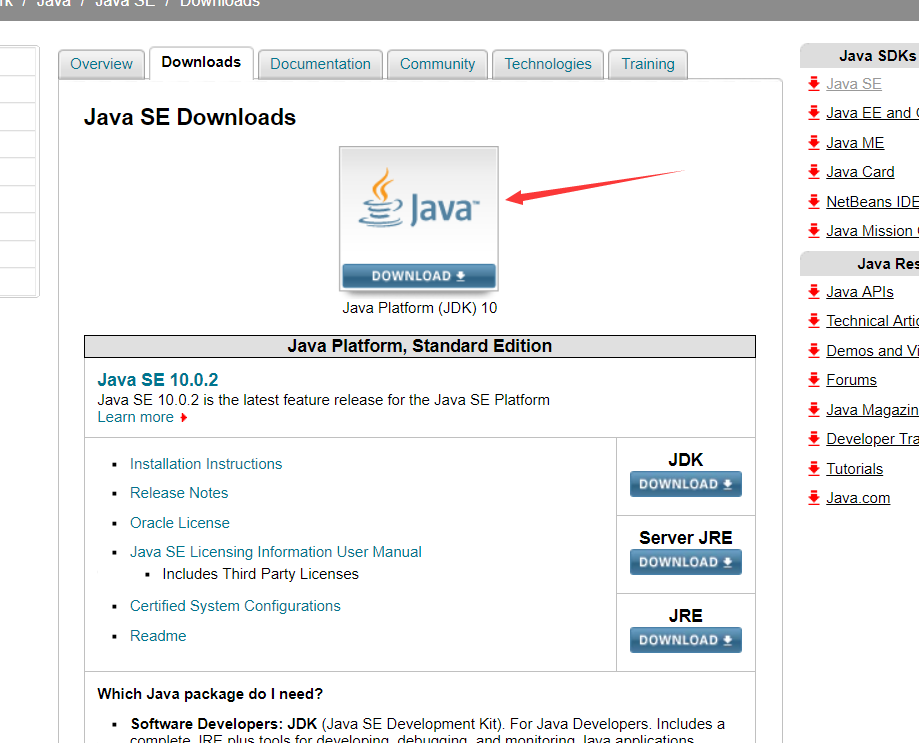919x743 pixels.
Task: Open the Java Mission Control sidebar link
Action: click(872, 231)
